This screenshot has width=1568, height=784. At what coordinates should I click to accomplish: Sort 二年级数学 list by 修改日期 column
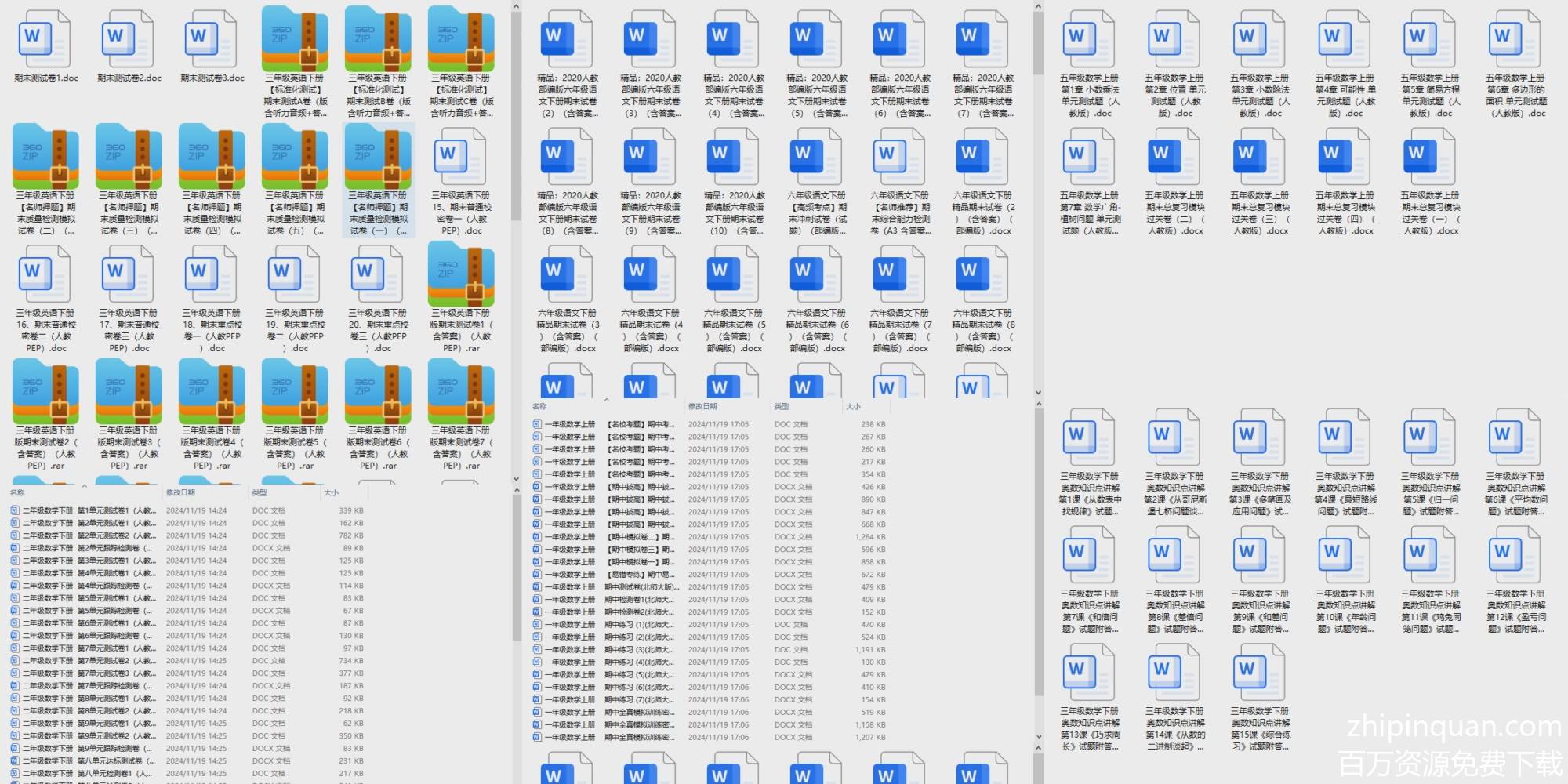click(x=180, y=492)
